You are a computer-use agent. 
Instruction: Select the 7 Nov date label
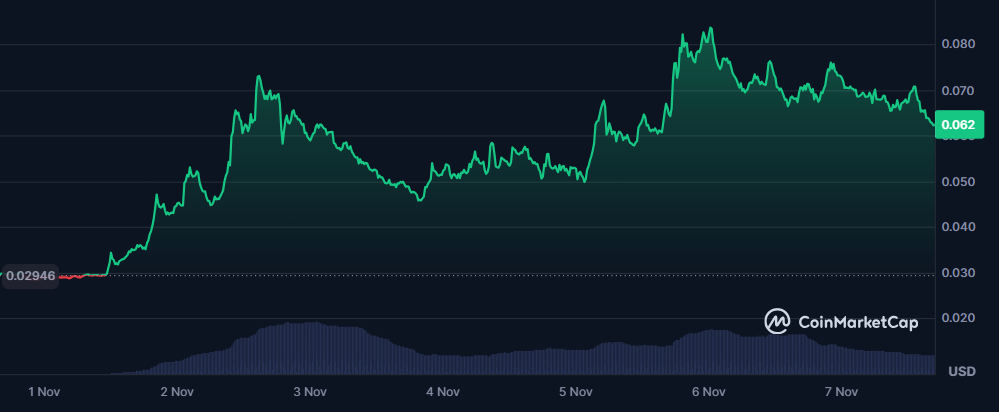841,391
